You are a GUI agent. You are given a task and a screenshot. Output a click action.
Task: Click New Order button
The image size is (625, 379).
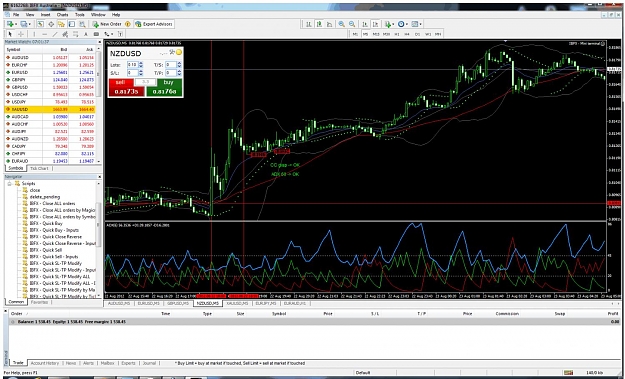pyautogui.click(x=106, y=24)
